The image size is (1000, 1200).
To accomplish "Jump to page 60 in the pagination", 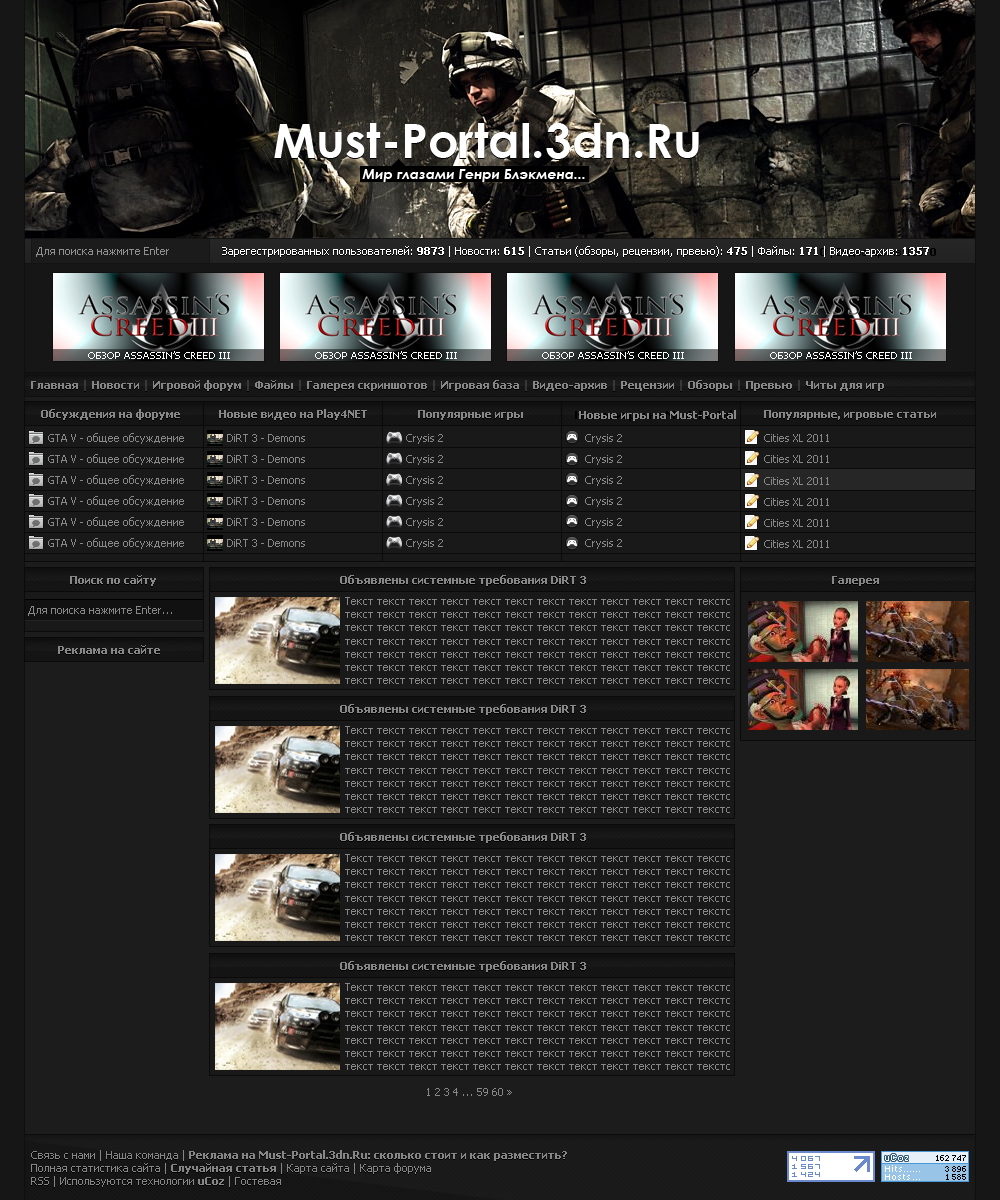I will 497,1092.
